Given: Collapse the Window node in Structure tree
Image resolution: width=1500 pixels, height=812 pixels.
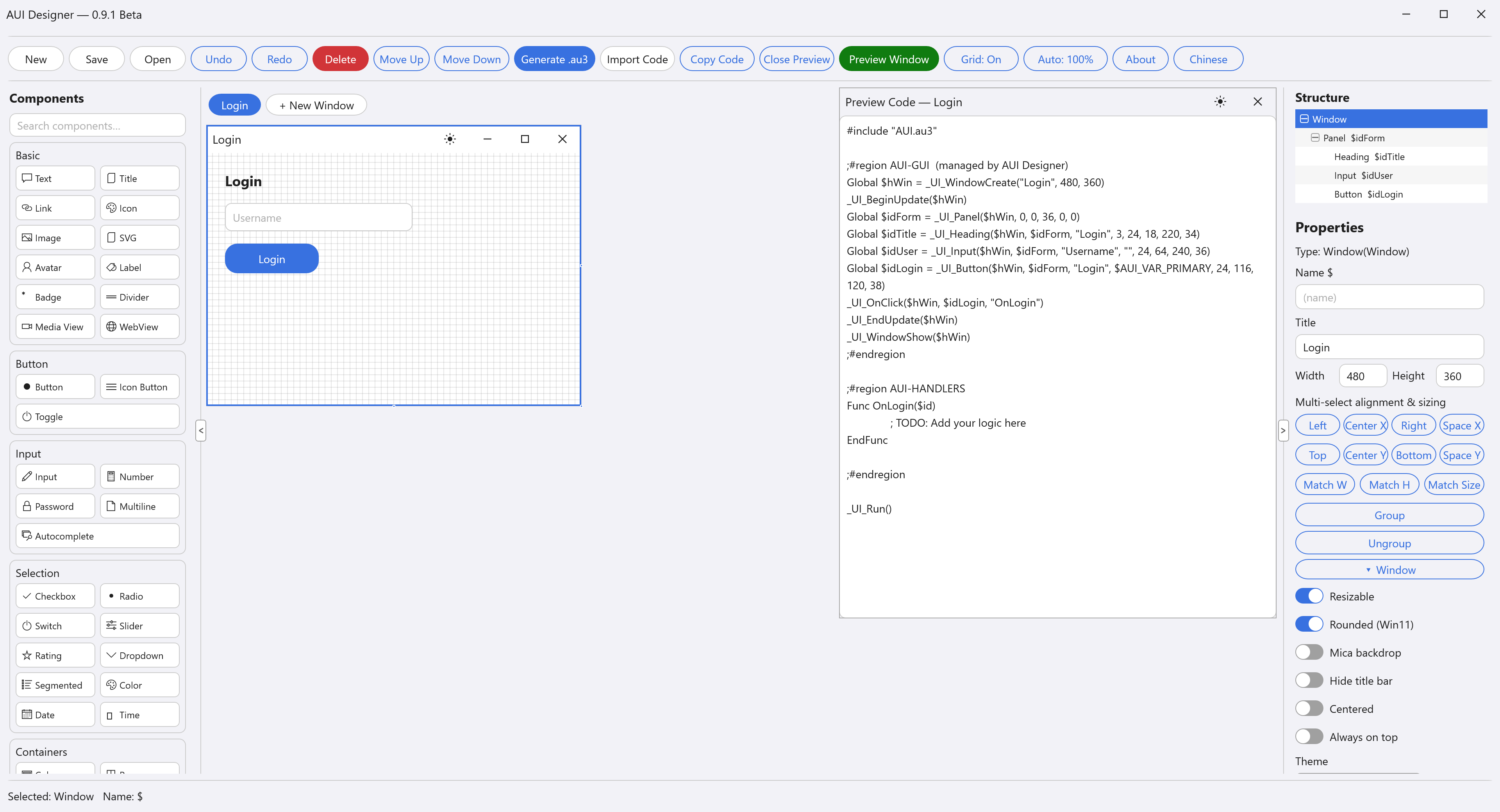Looking at the screenshot, I should [1304, 119].
